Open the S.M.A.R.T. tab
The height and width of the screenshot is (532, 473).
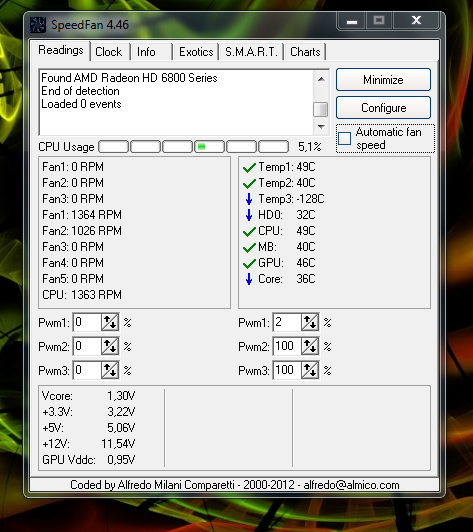251,52
